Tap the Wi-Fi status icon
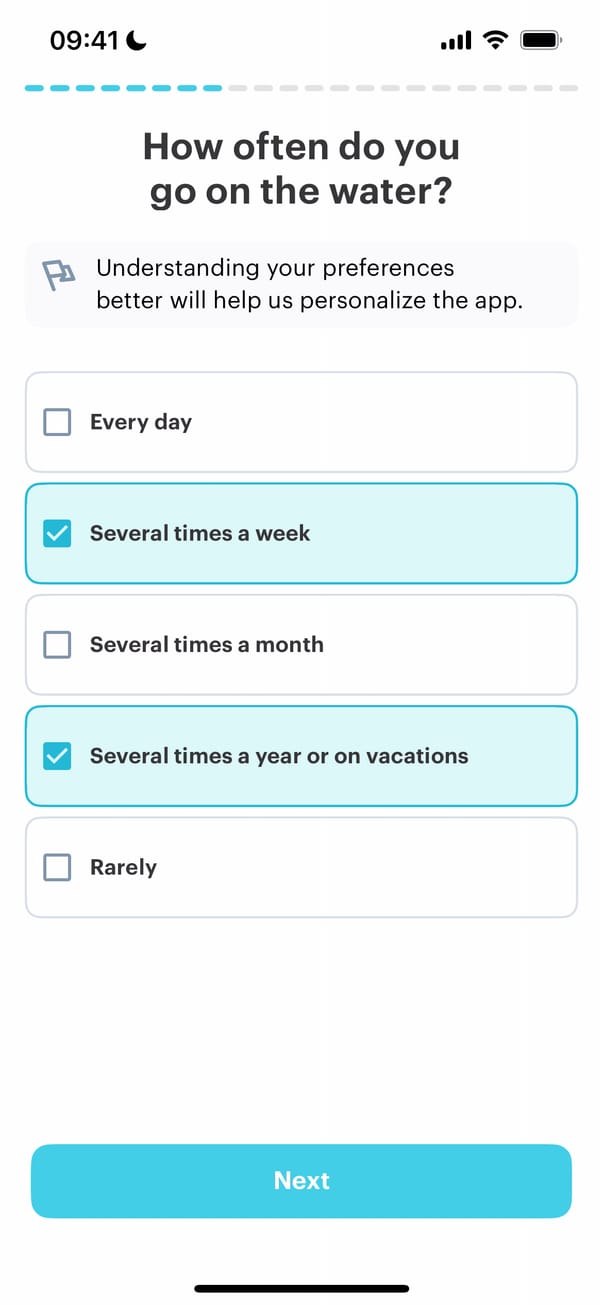The image size is (603, 1305). (494, 40)
